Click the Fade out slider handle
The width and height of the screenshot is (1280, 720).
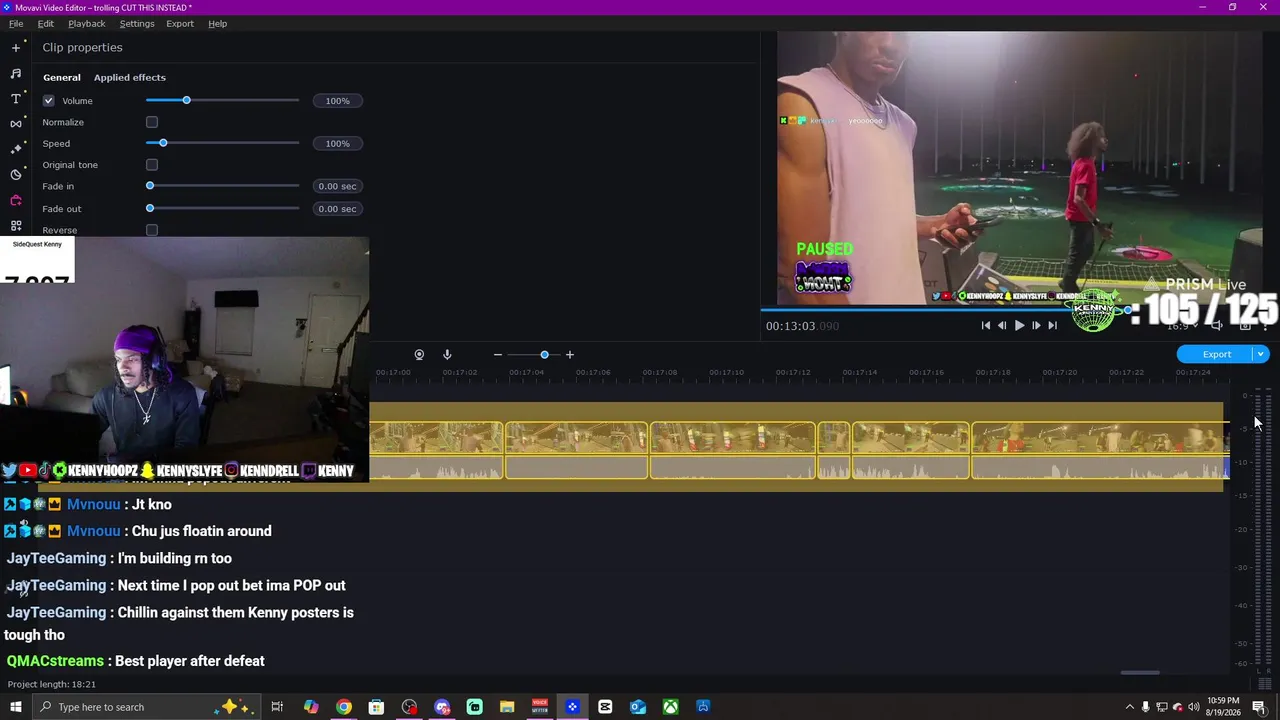(x=150, y=208)
